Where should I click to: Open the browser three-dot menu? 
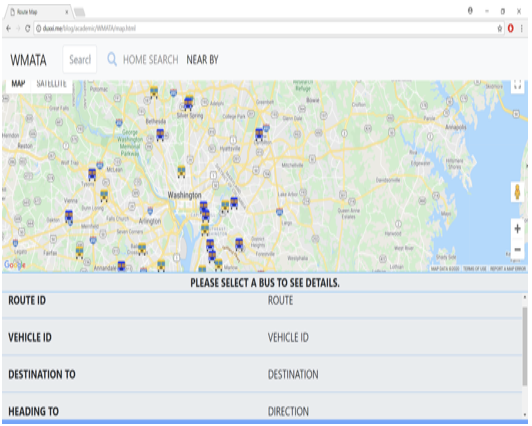point(522,28)
